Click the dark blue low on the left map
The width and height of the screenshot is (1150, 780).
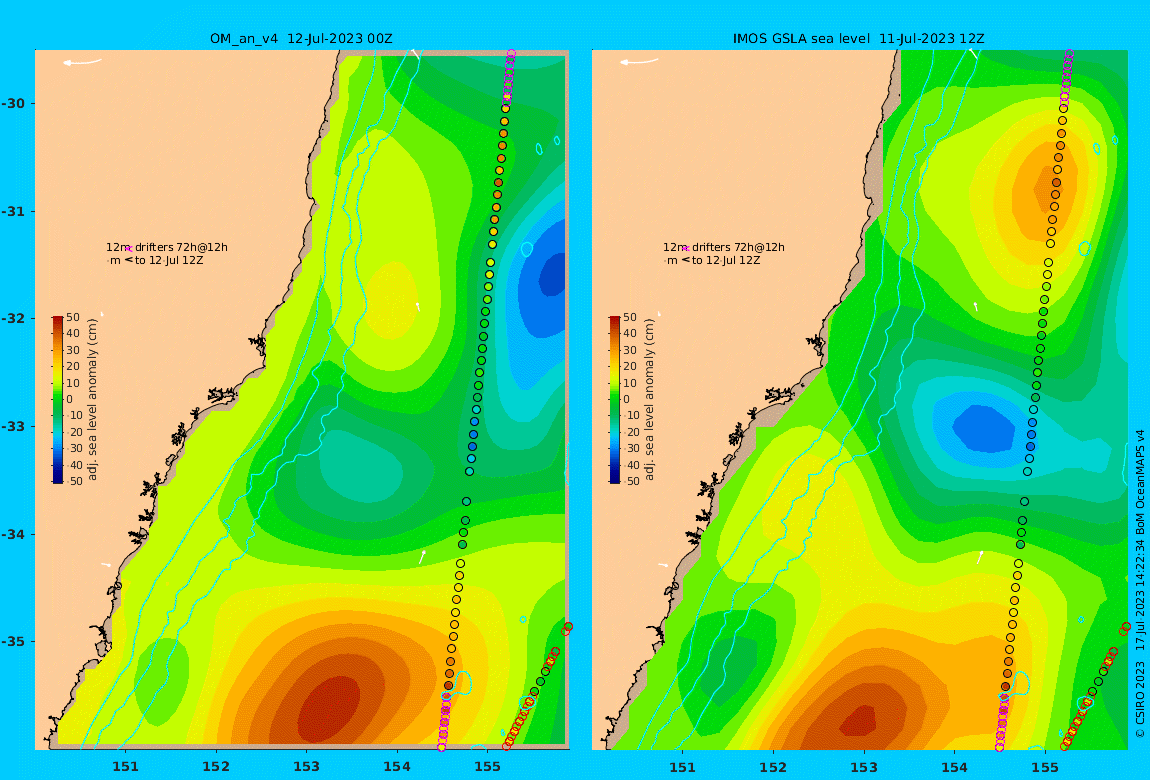point(554,276)
